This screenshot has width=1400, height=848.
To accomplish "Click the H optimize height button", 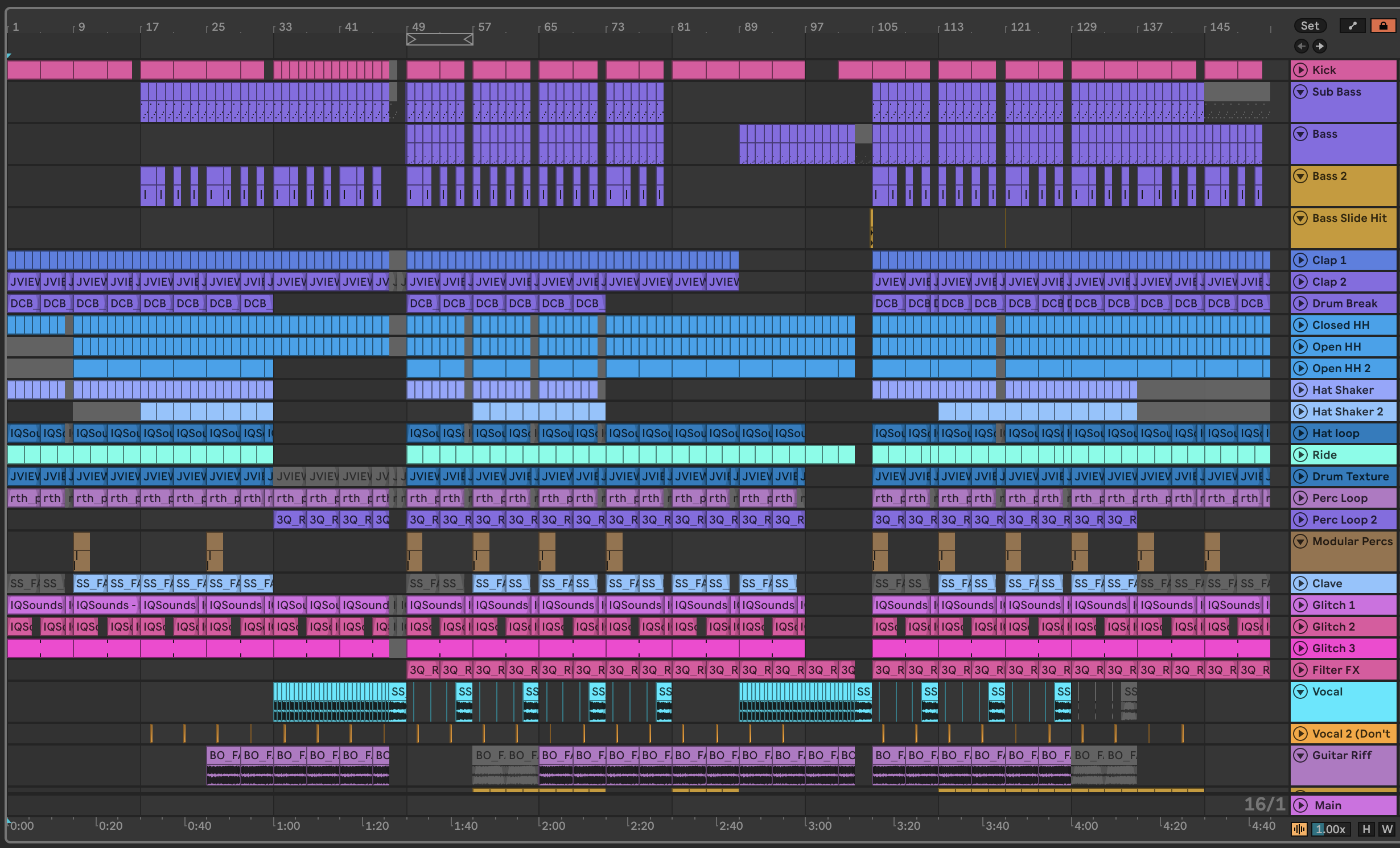I will click(1366, 829).
